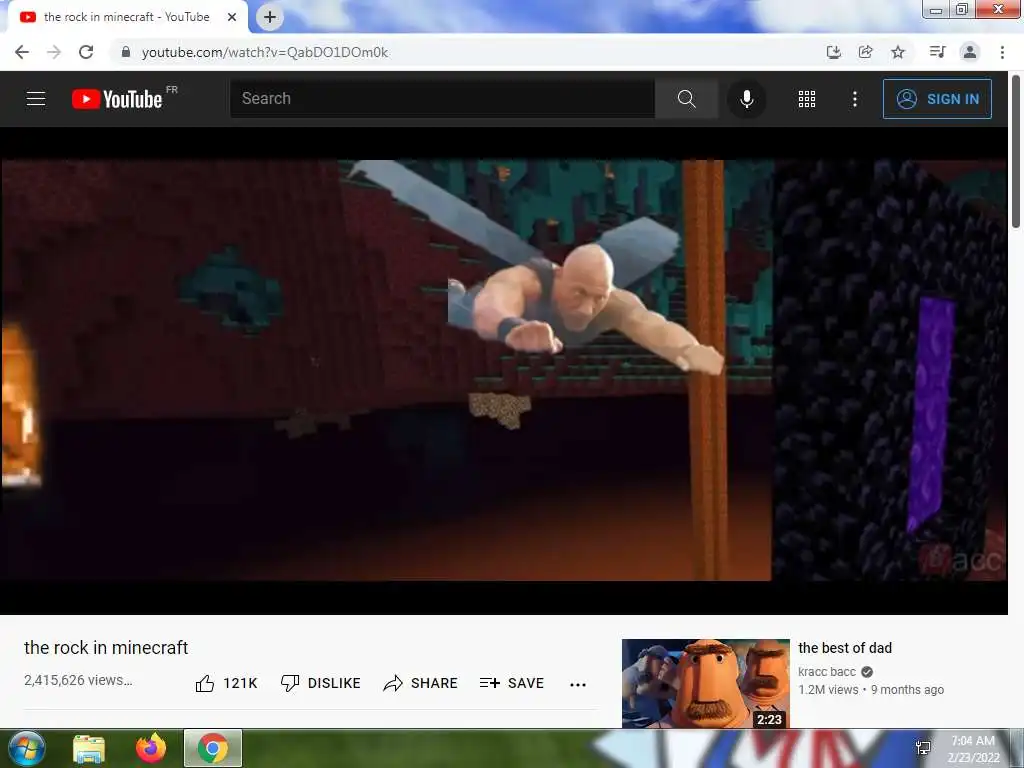This screenshot has width=1024, height=768.
Task: Click the network tray icon
Action: pyautogui.click(x=923, y=748)
